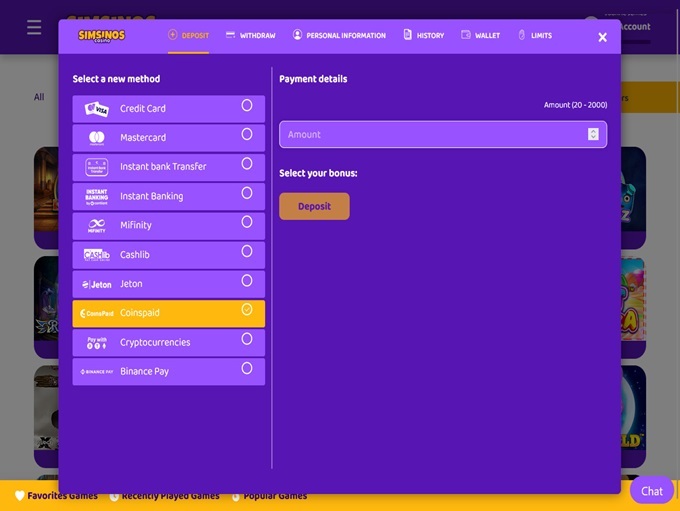Open the hamburger menu icon

(x=34, y=28)
